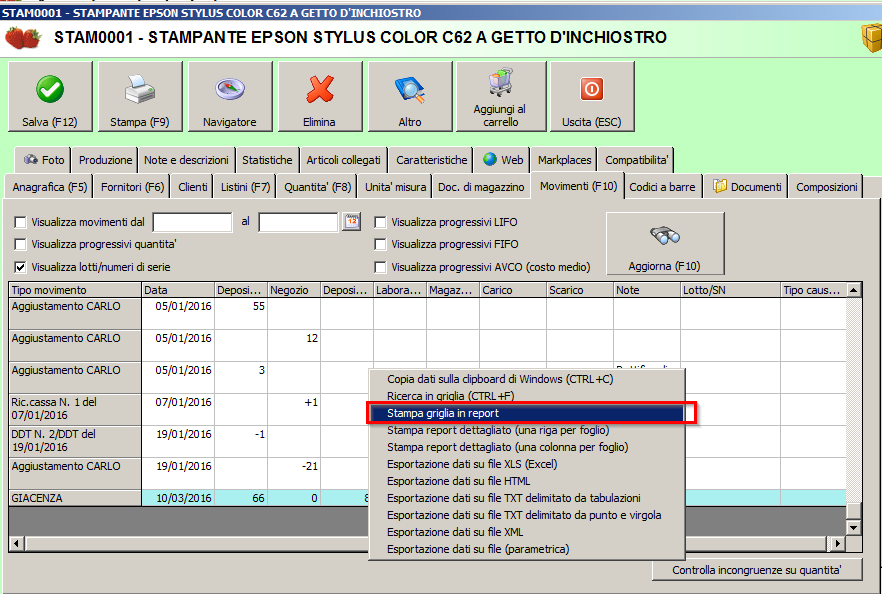Screen dimensions: 882x594
Task: Open the Compatibilita' tab
Action: 636,160
